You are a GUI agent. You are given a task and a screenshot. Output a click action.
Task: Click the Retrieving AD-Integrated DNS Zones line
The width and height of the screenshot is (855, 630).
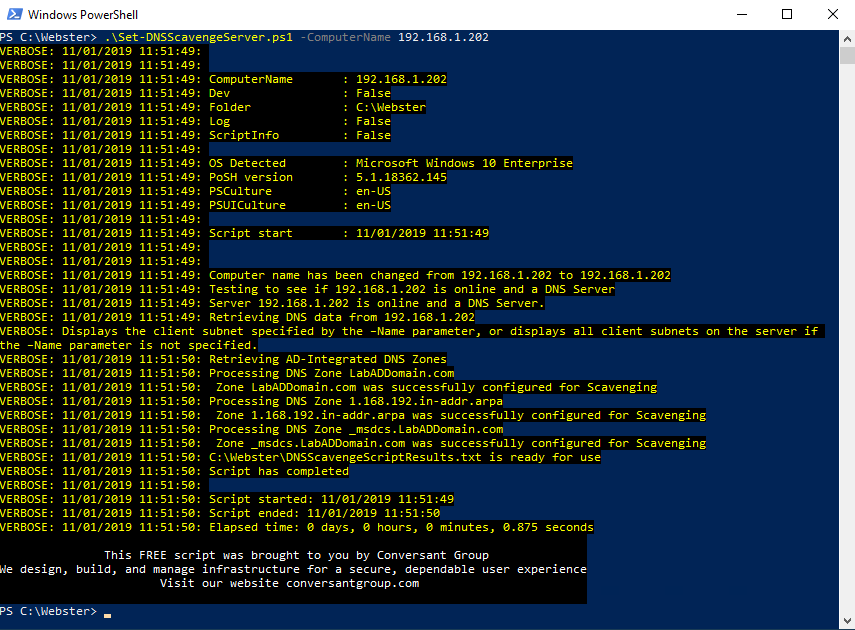coord(327,359)
